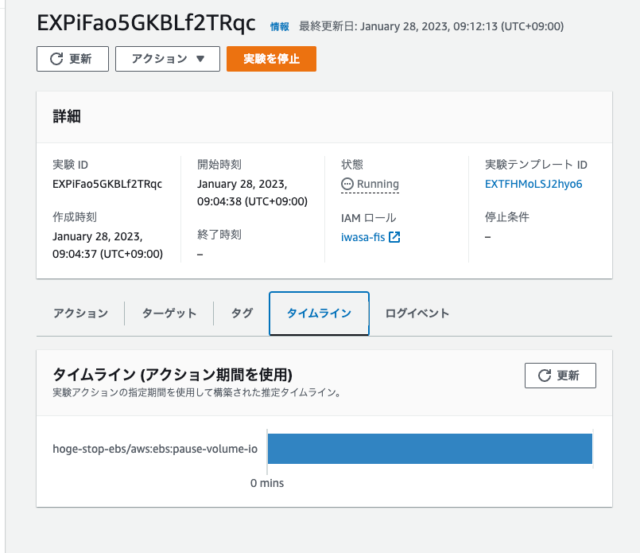Click the page title EXPiFao5GKBLf2TRqc
The width and height of the screenshot is (640, 553).
[146, 23]
